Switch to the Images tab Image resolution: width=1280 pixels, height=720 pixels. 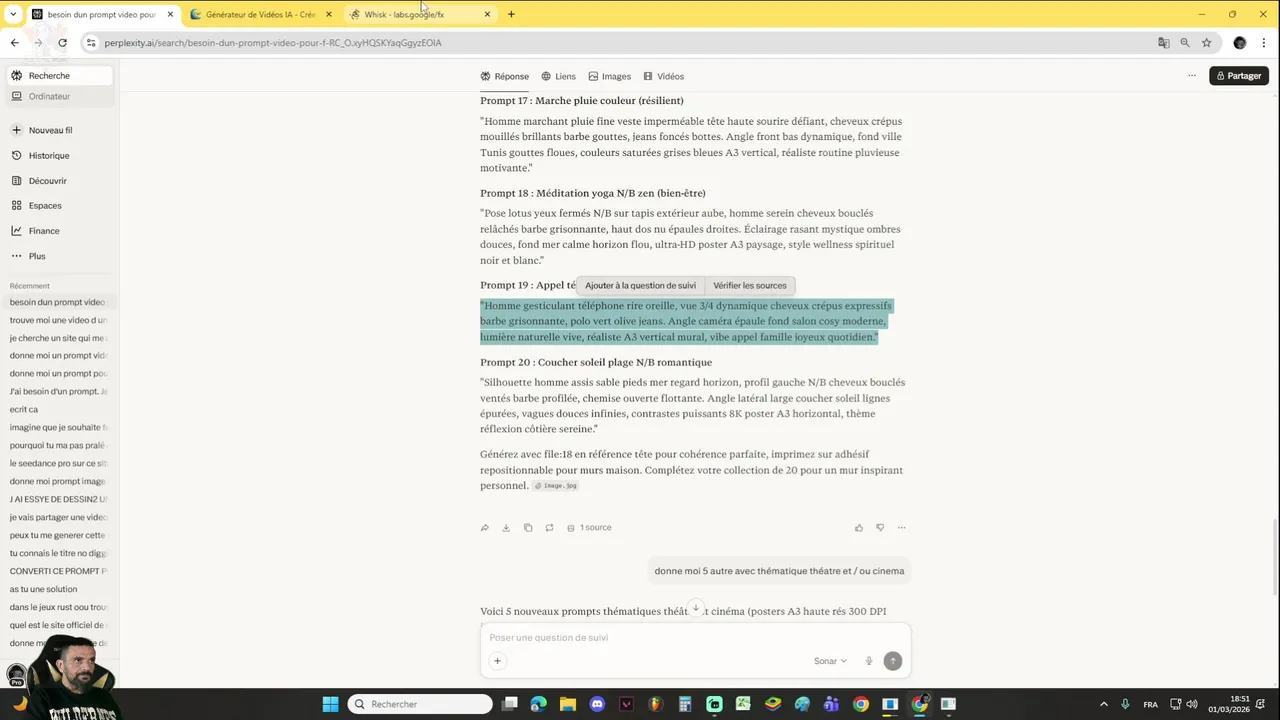610,76
